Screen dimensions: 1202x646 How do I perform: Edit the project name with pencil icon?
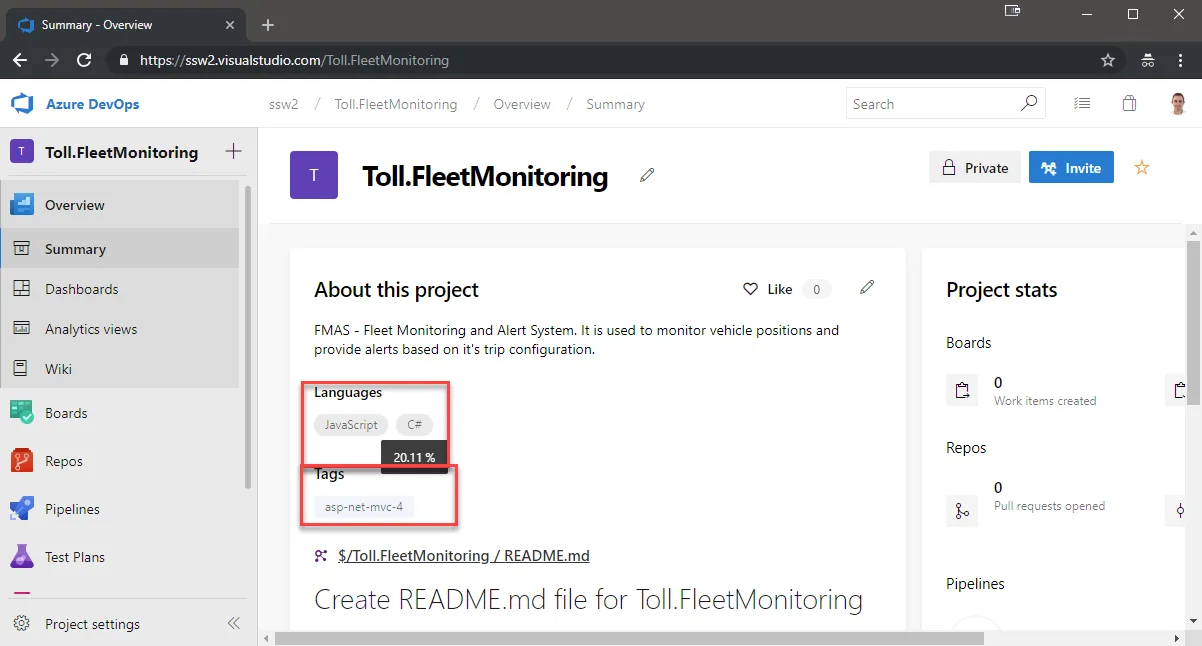coord(647,176)
